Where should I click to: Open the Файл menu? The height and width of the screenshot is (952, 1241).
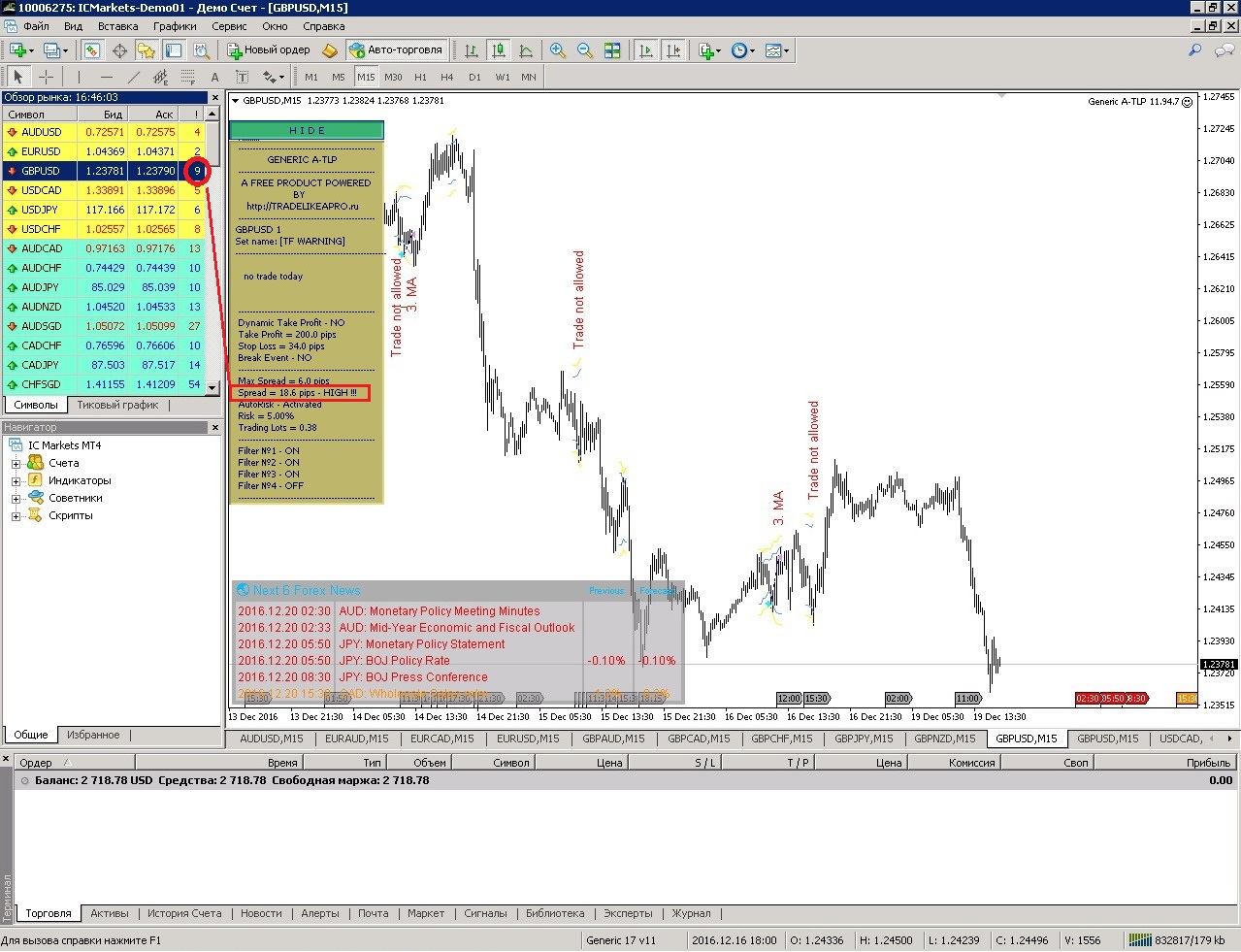(36, 26)
